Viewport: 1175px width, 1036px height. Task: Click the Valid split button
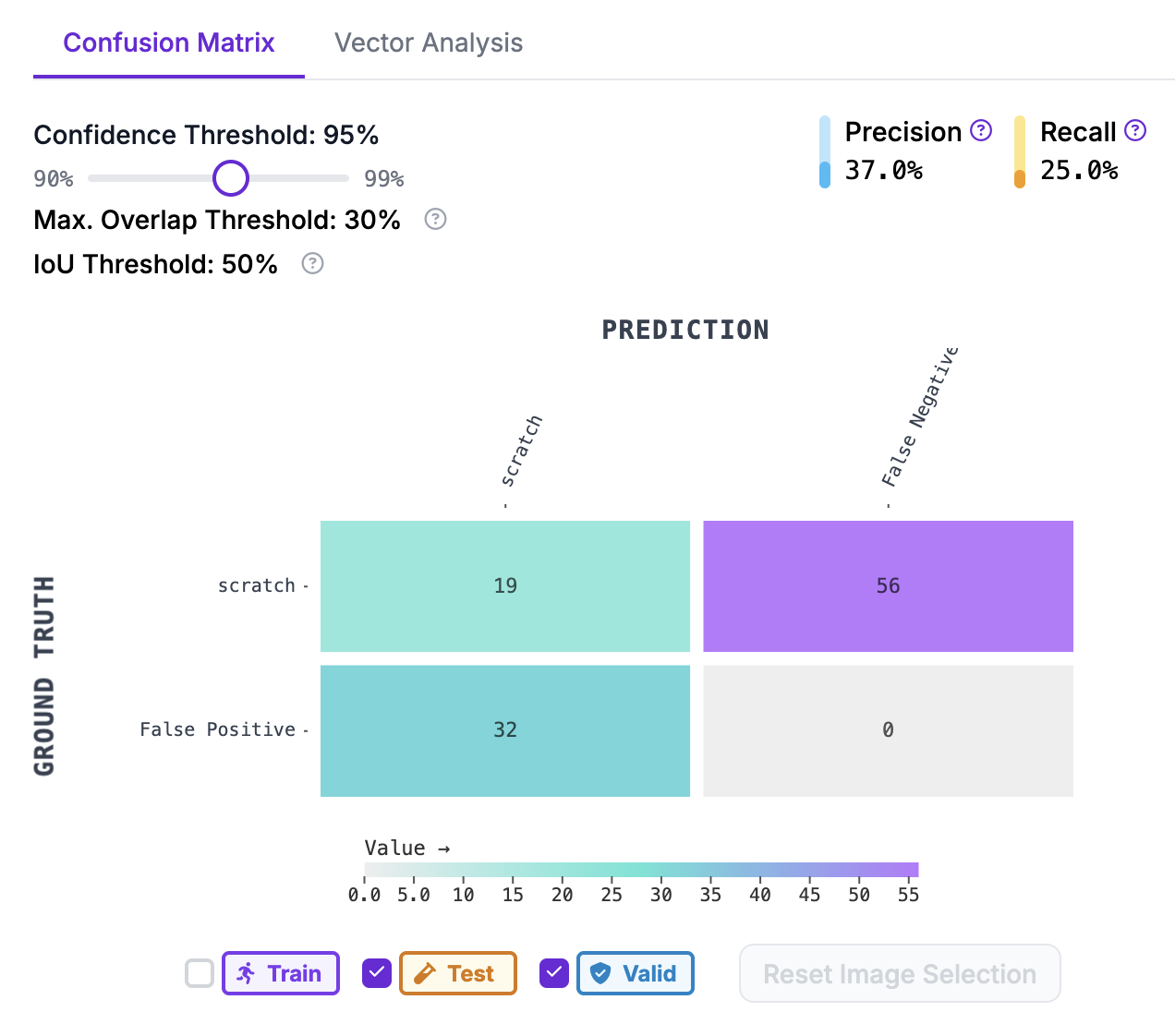pyautogui.click(x=636, y=973)
